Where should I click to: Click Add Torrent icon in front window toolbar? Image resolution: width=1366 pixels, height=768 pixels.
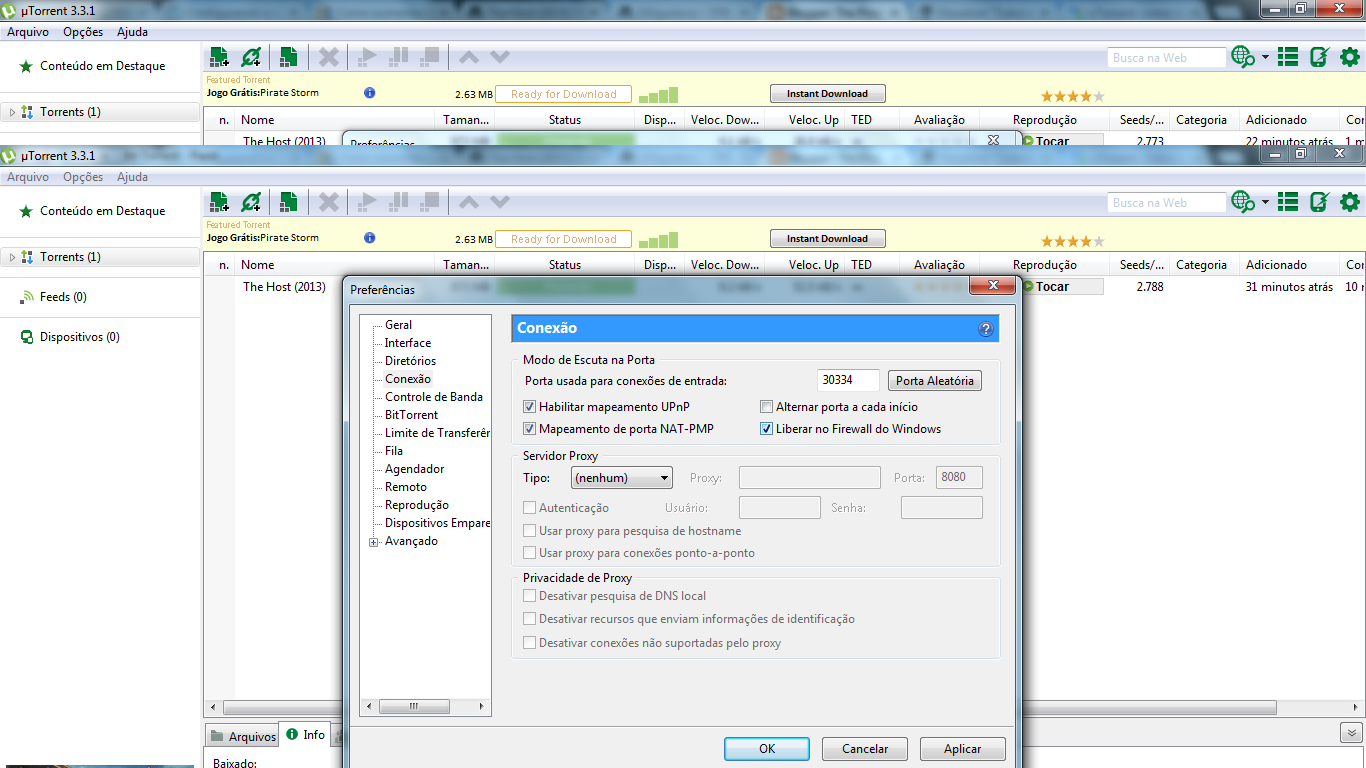(x=219, y=202)
